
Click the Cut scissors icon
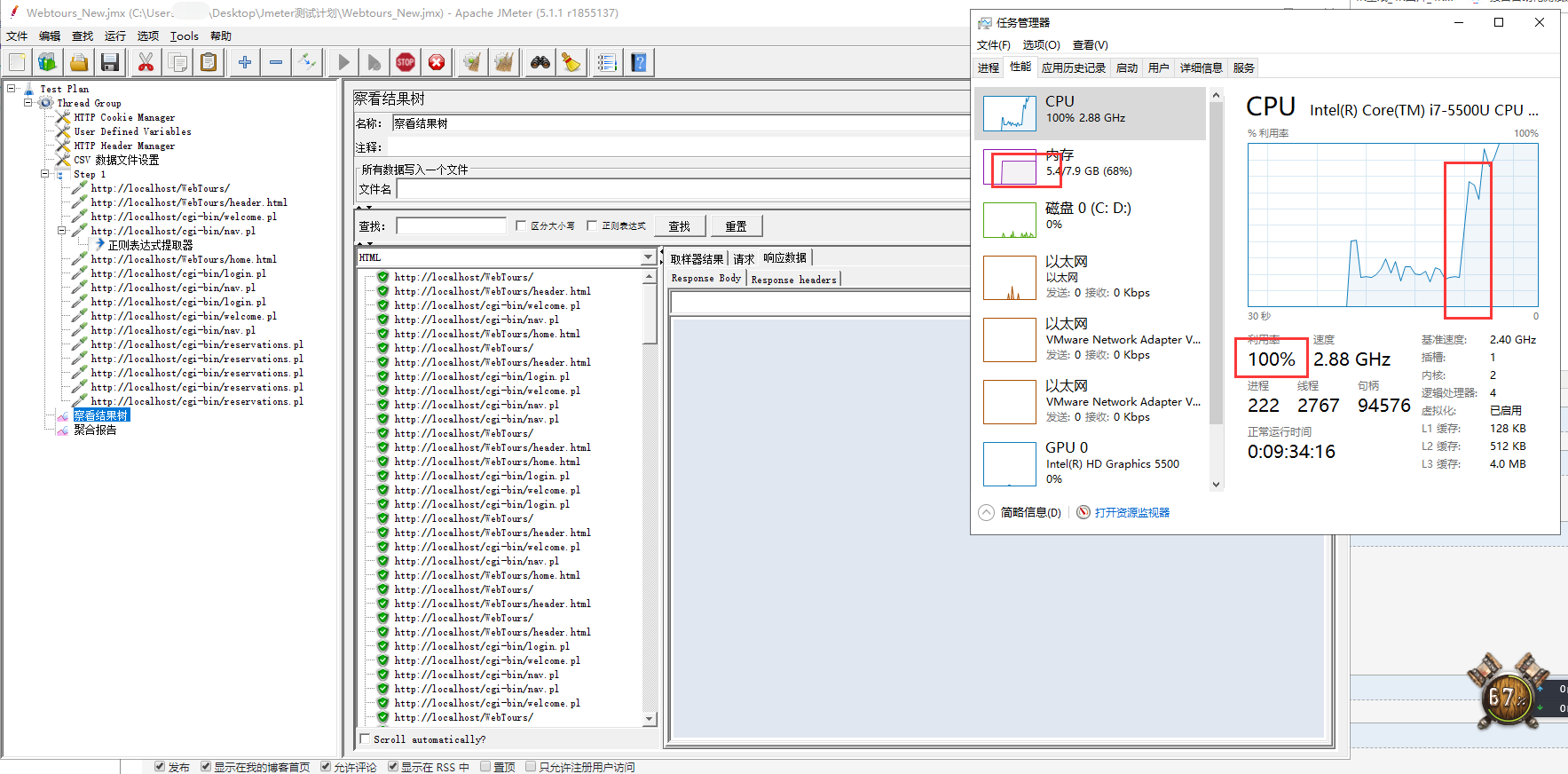click(146, 62)
